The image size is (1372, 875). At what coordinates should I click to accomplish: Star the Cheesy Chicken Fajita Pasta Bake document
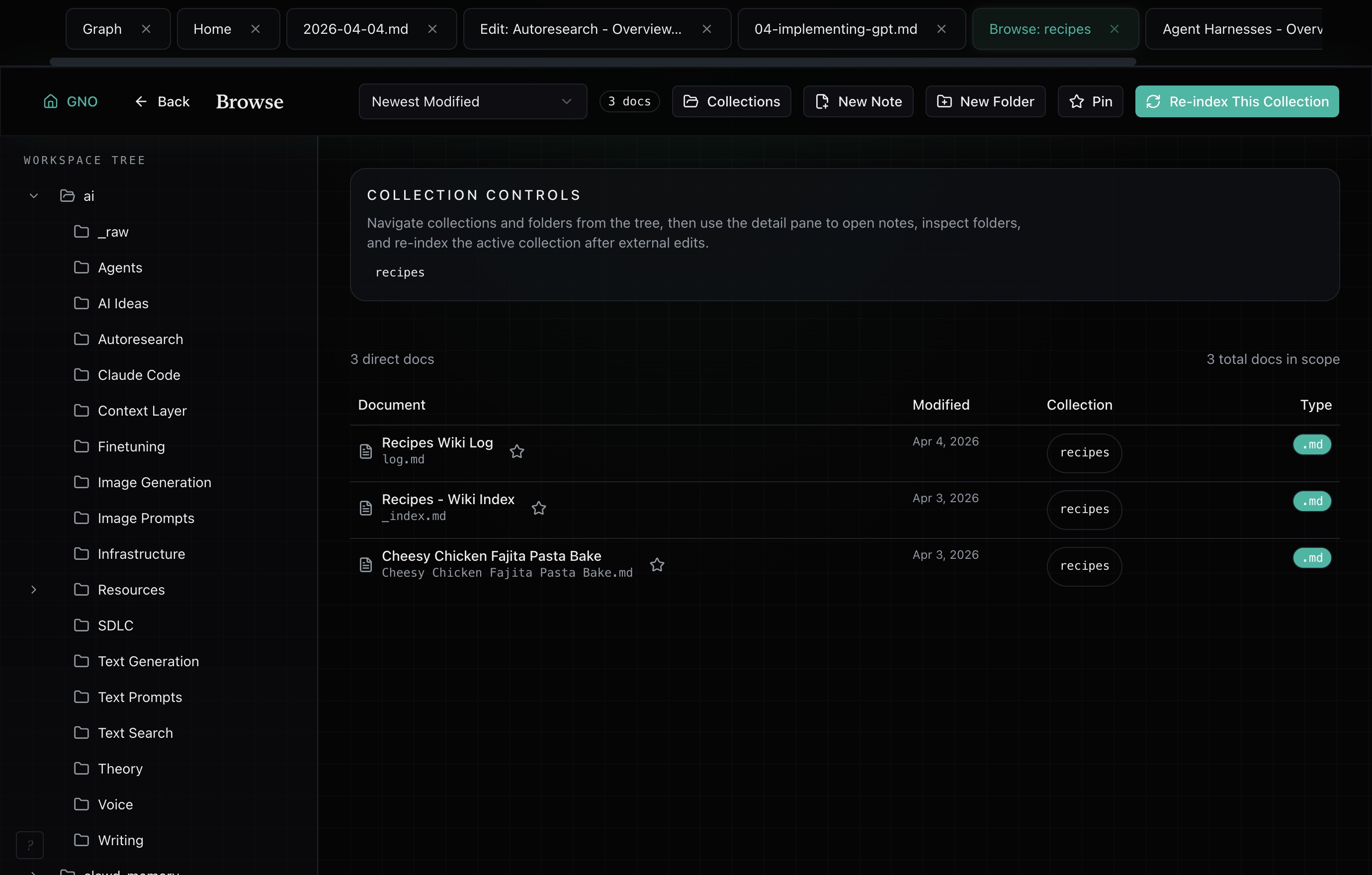point(657,565)
